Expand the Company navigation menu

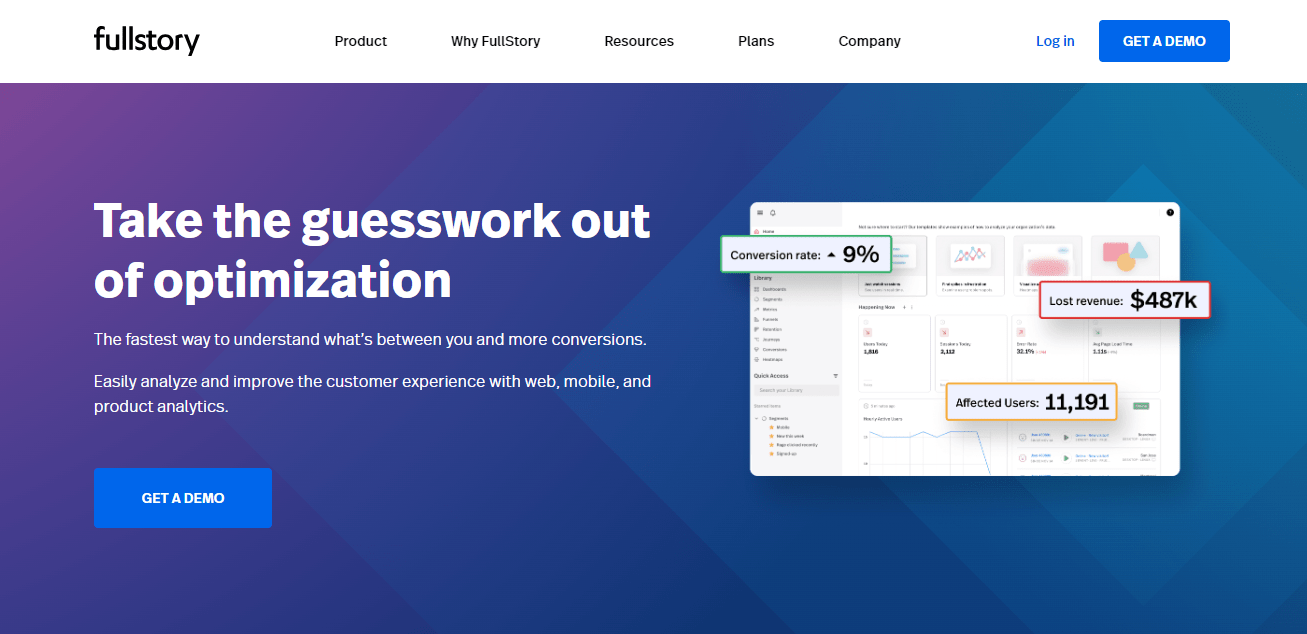pyautogui.click(x=869, y=41)
